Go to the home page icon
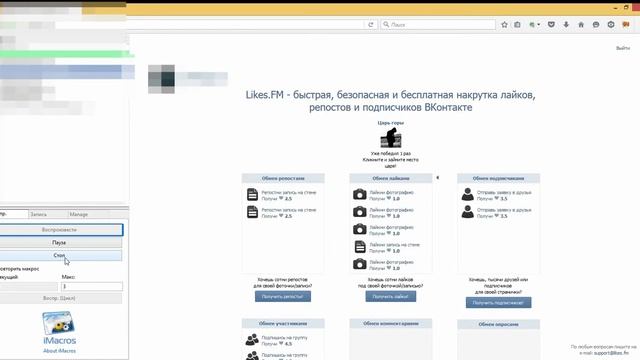The image size is (640, 360). point(581,24)
